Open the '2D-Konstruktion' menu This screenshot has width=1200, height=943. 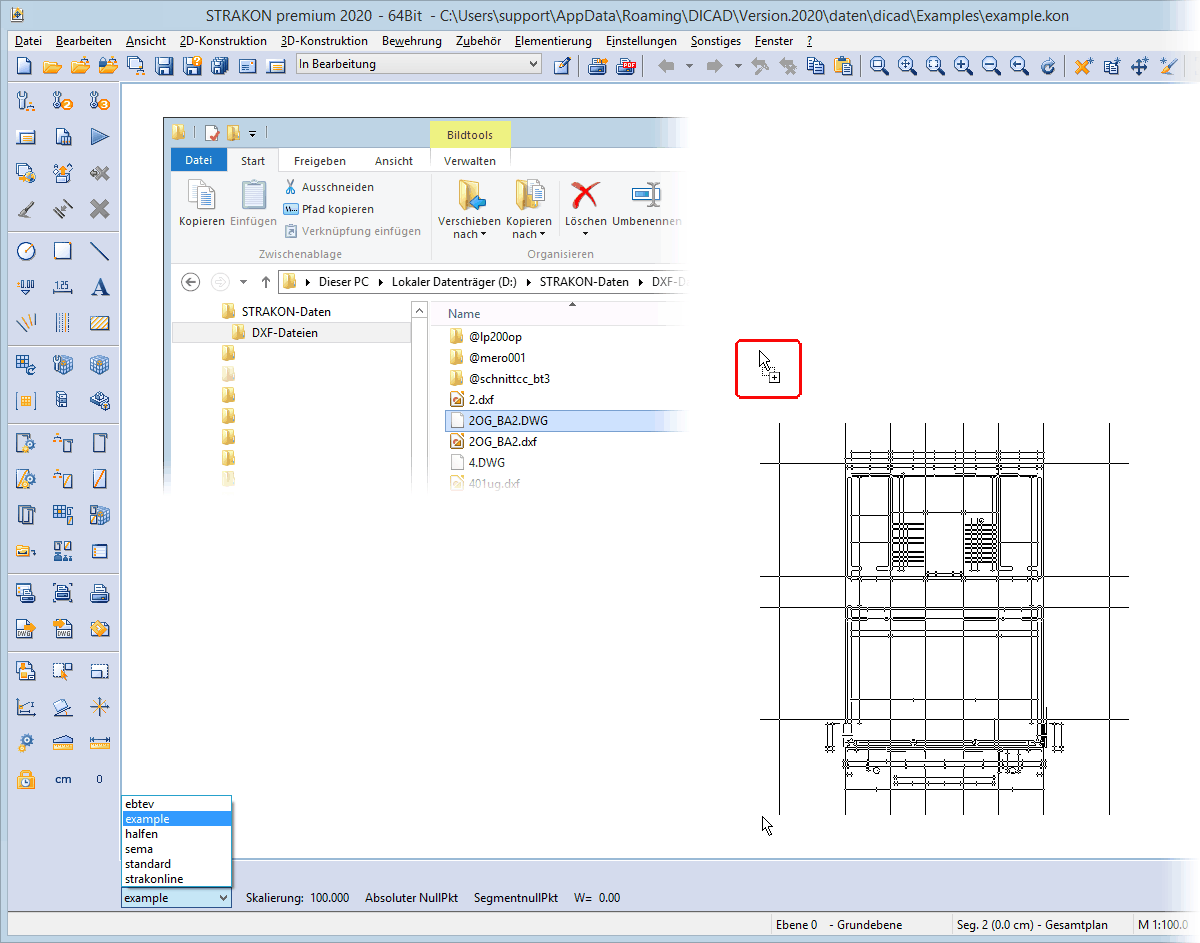pos(223,41)
